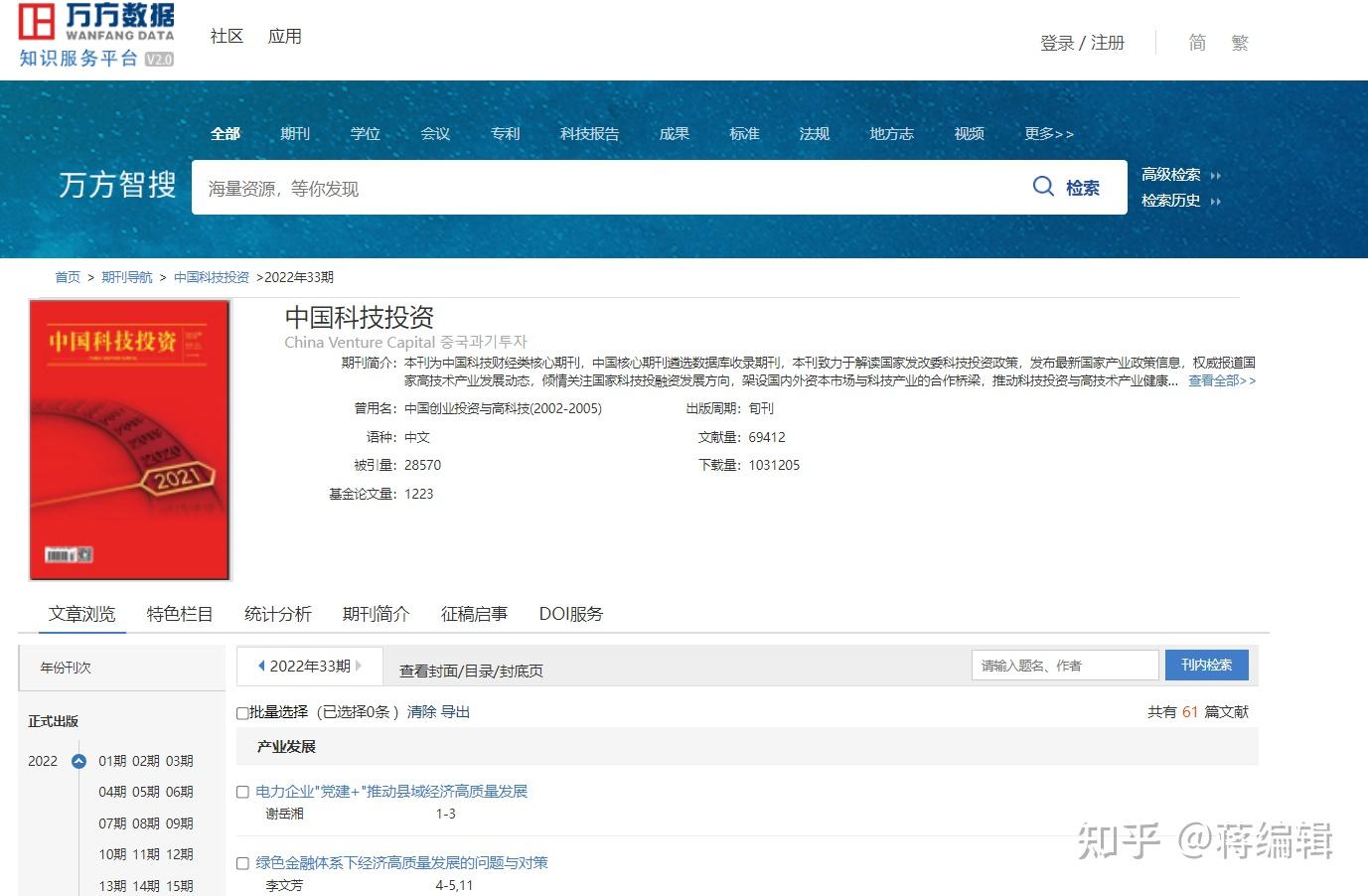
Task: Click the 请输入题名、作者 input field
Action: (1065, 666)
